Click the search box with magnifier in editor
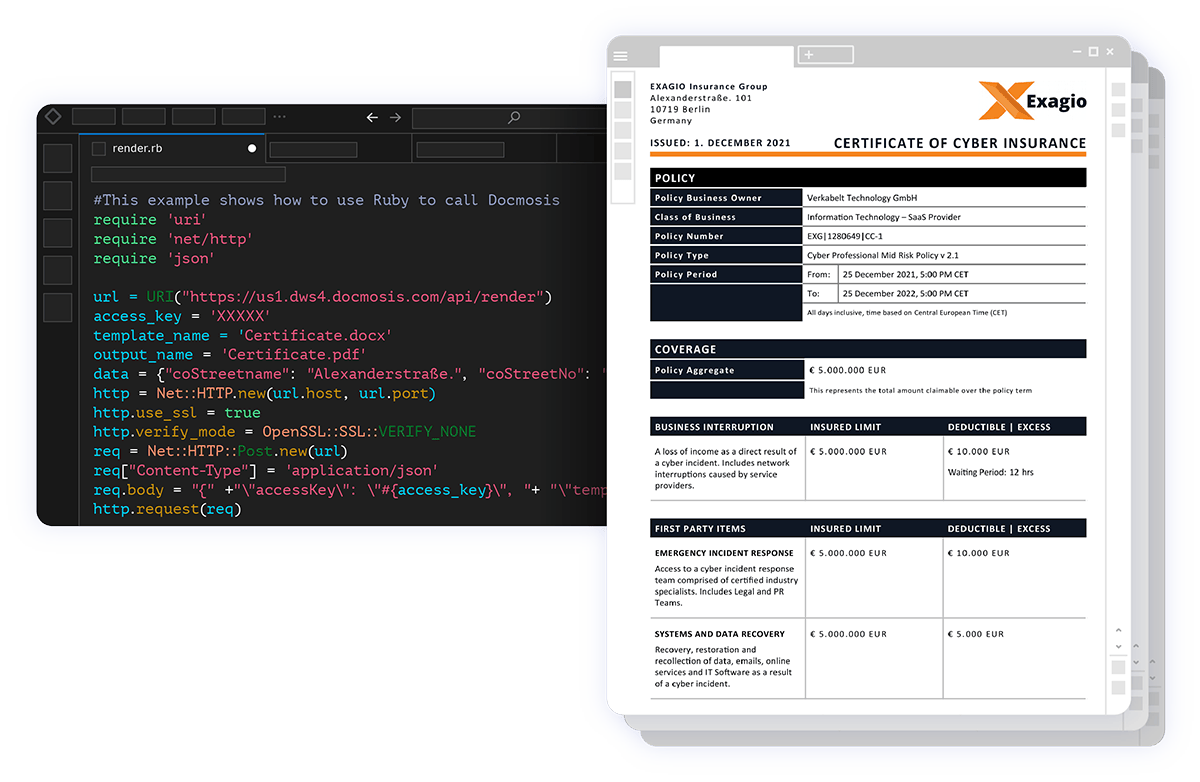The image size is (1200, 782). pyautogui.click(x=510, y=118)
